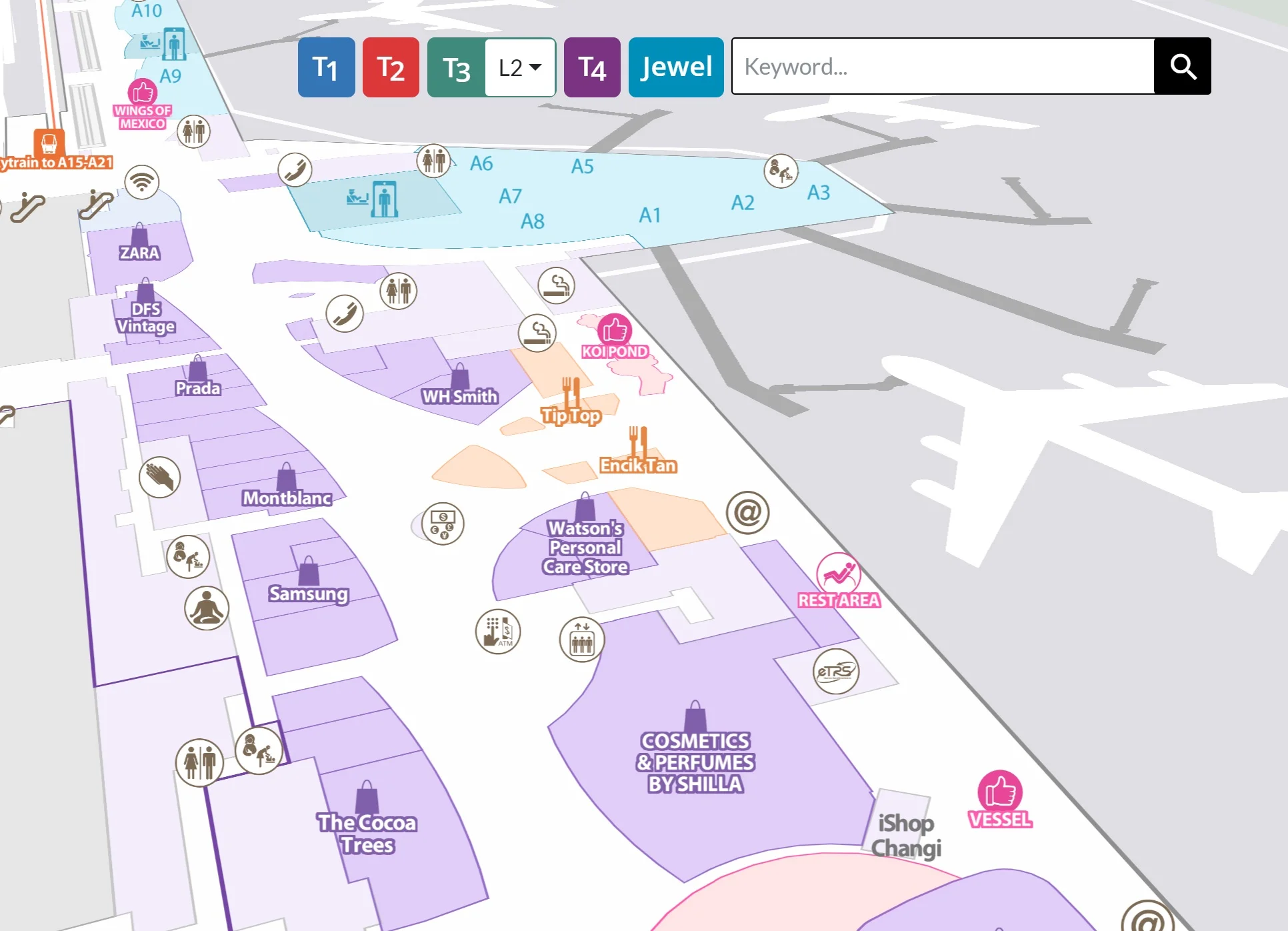Select the gate A5 label
The height and width of the screenshot is (931, 1288).
point(582,166)
